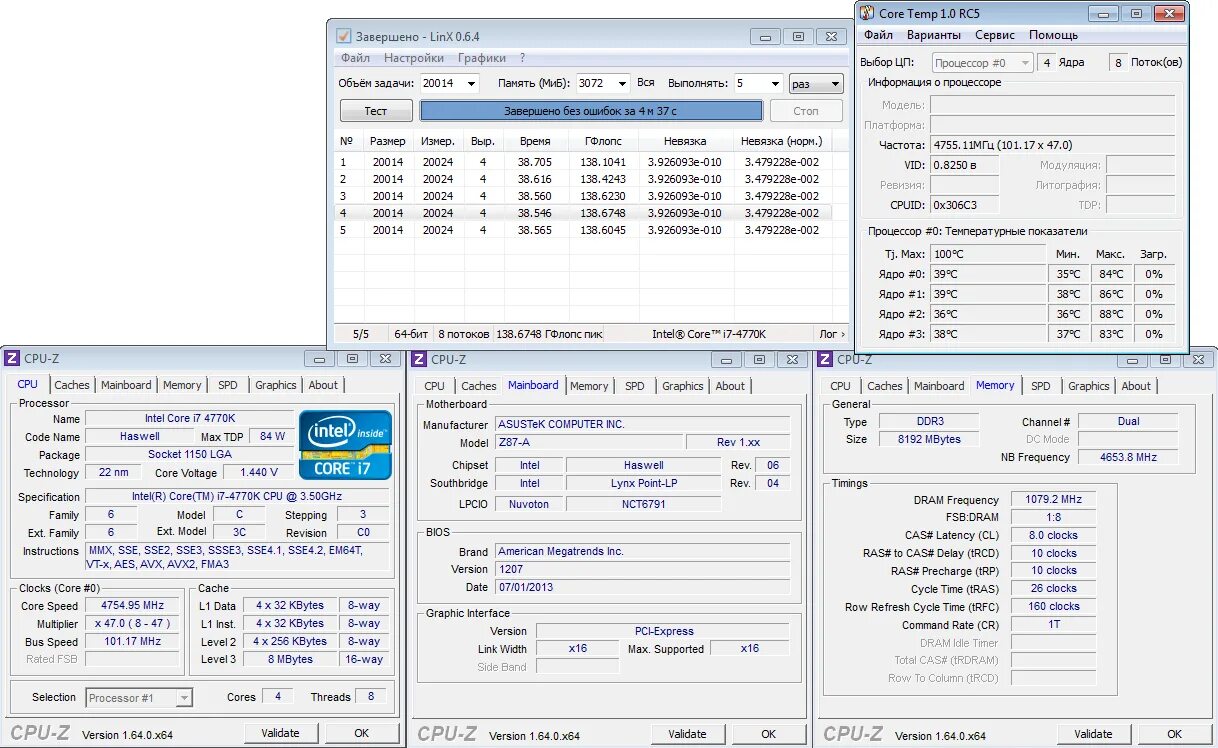
Task: Open the Помощь menu in Core Temp
Action: coord(1054,35)
